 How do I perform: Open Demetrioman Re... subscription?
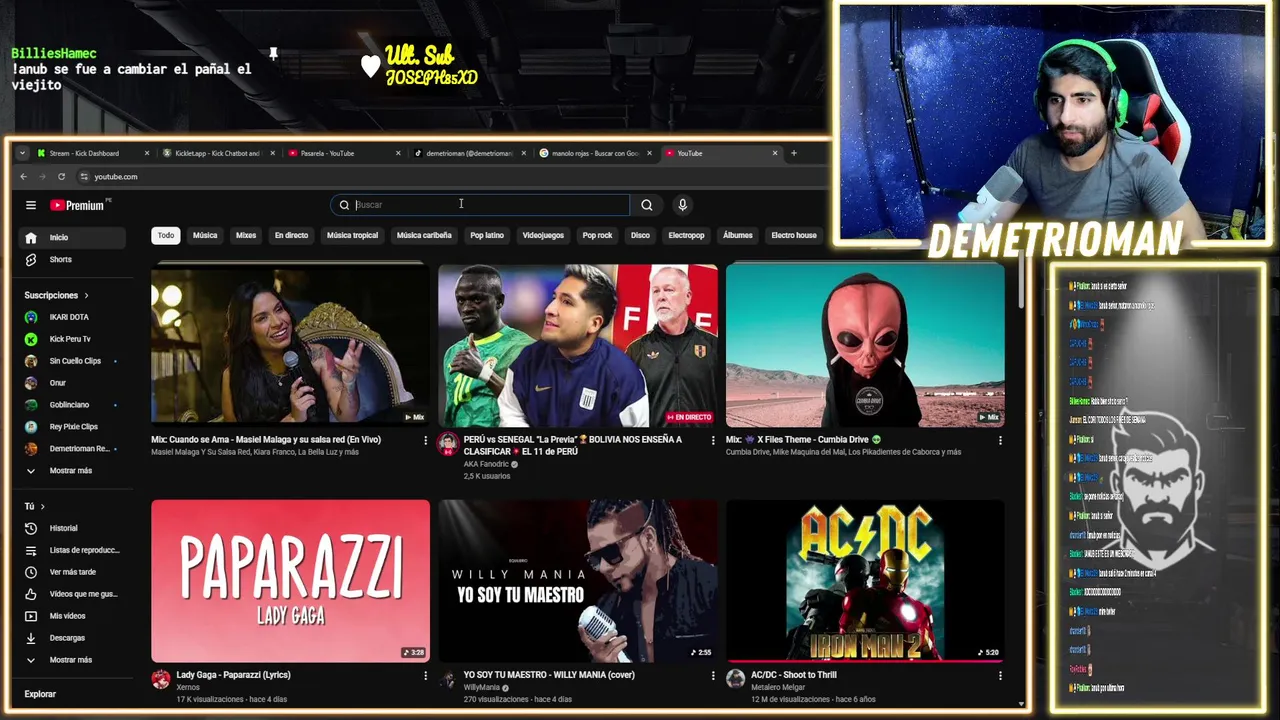(x=71, y=449)
